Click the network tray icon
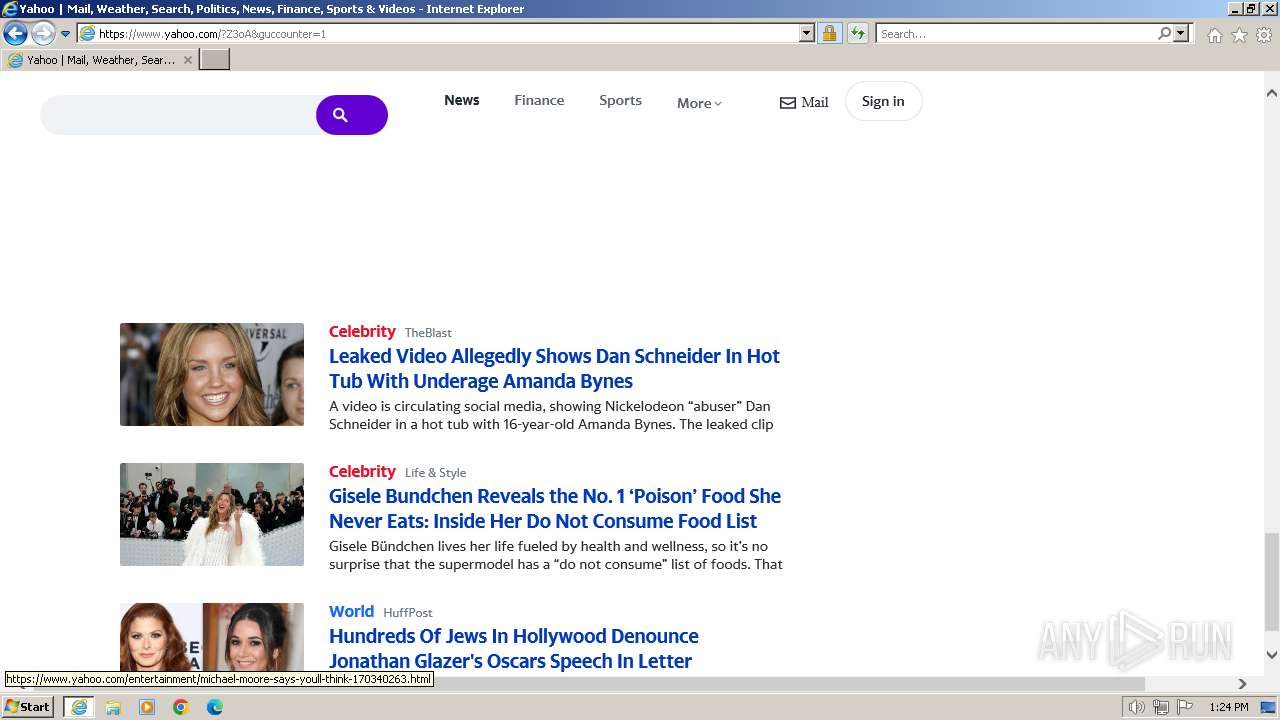This screenshot has height=720, width=1280. click(x=1160, y=707)
